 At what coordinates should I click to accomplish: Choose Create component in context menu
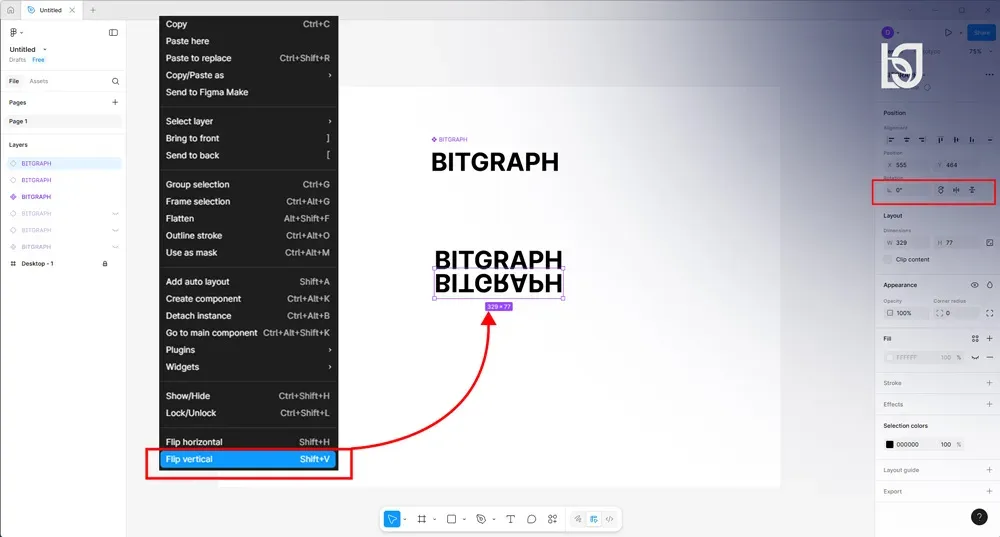pos(248,298)
